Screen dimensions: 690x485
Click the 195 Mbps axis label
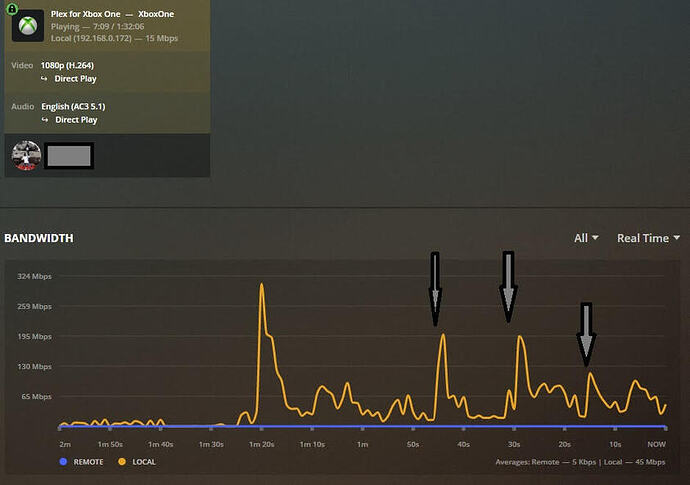(x=34, y=336)
